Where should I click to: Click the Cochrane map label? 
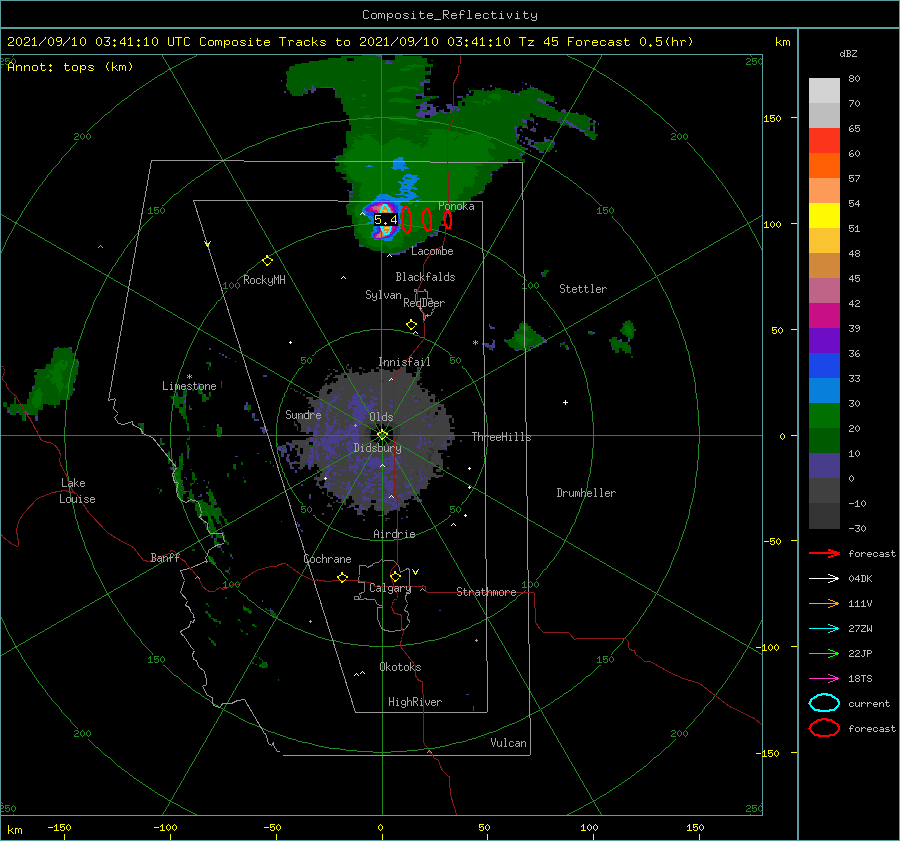tap(327, 559)
